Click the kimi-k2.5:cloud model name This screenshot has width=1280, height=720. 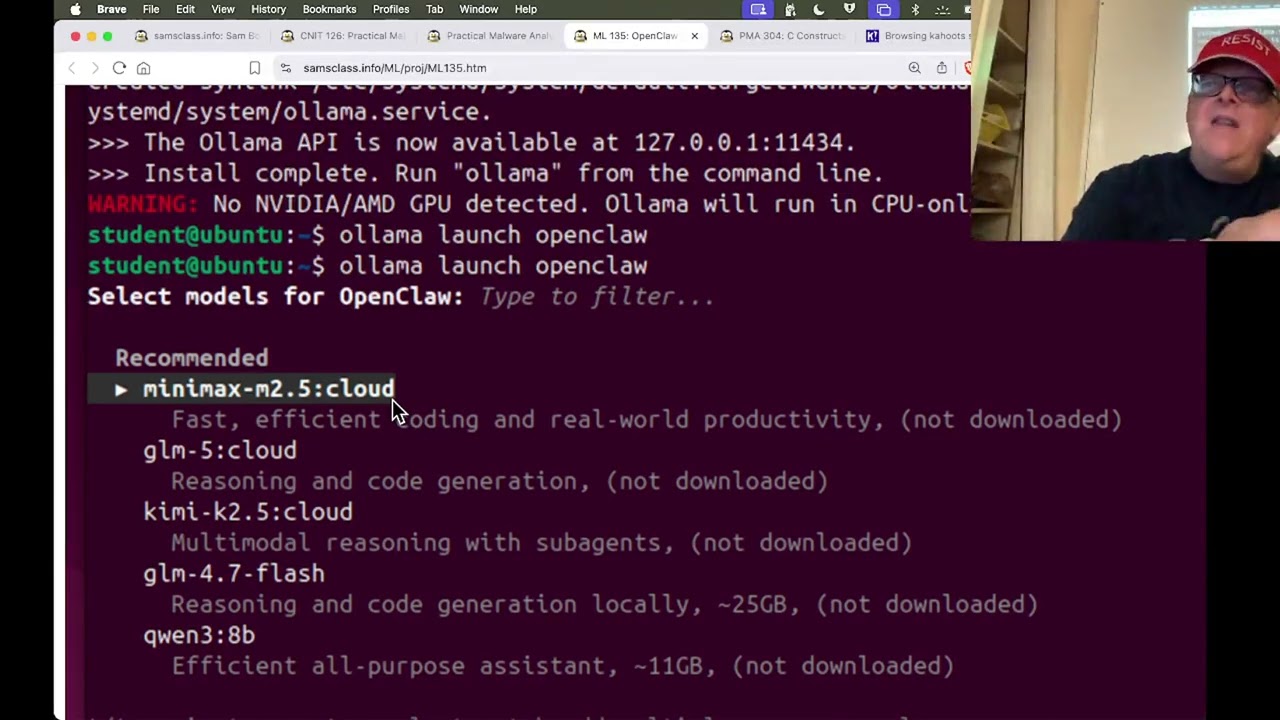coord(248,512)
